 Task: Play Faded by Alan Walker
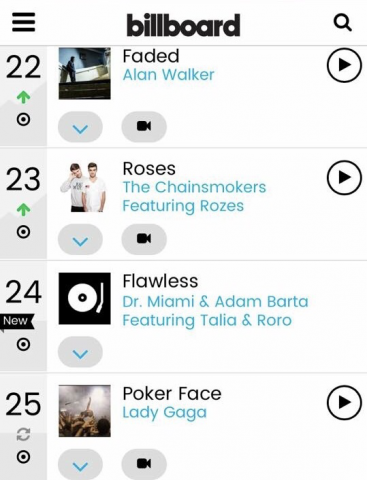344,65
